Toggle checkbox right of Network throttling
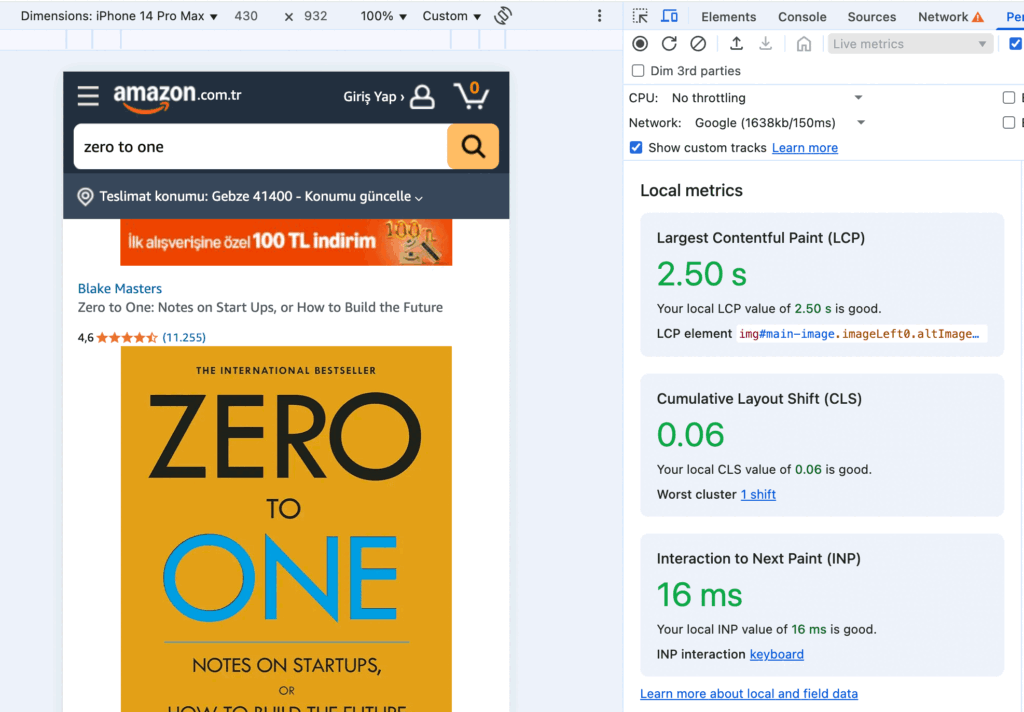Image resolution: width=1024 pixels, height=712 pixels. point(1009,123)
